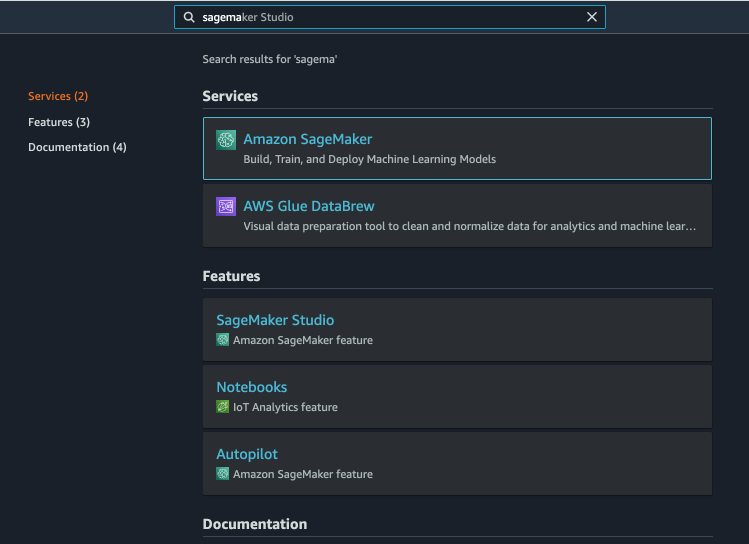The width and height of the screenshot is (749, 544).
Task: Click 'Amazon SageMaker feature' under Autopilot
Action: coord(303,474)
